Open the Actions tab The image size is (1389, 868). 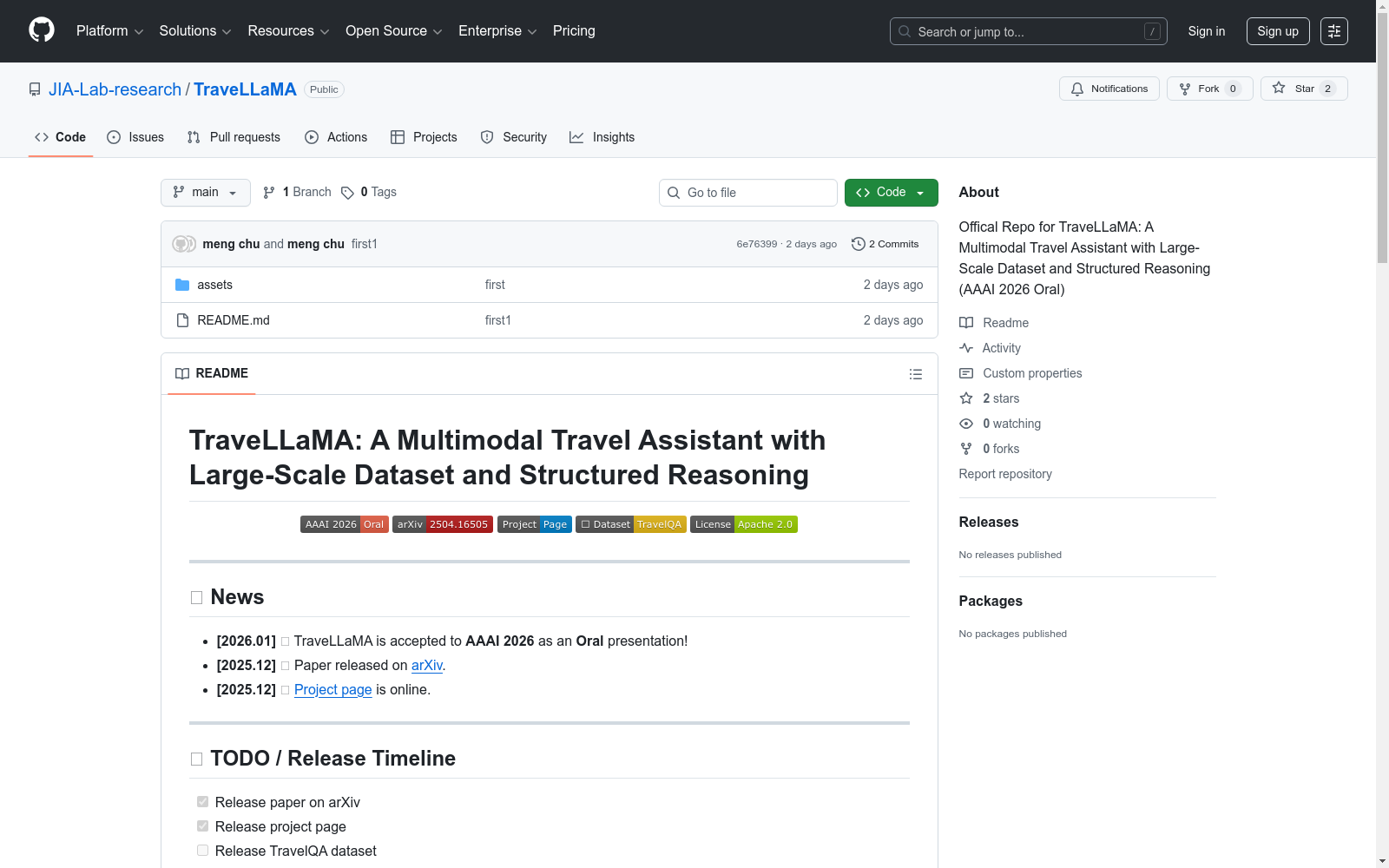pyautogui.click(x=336, y=137)
